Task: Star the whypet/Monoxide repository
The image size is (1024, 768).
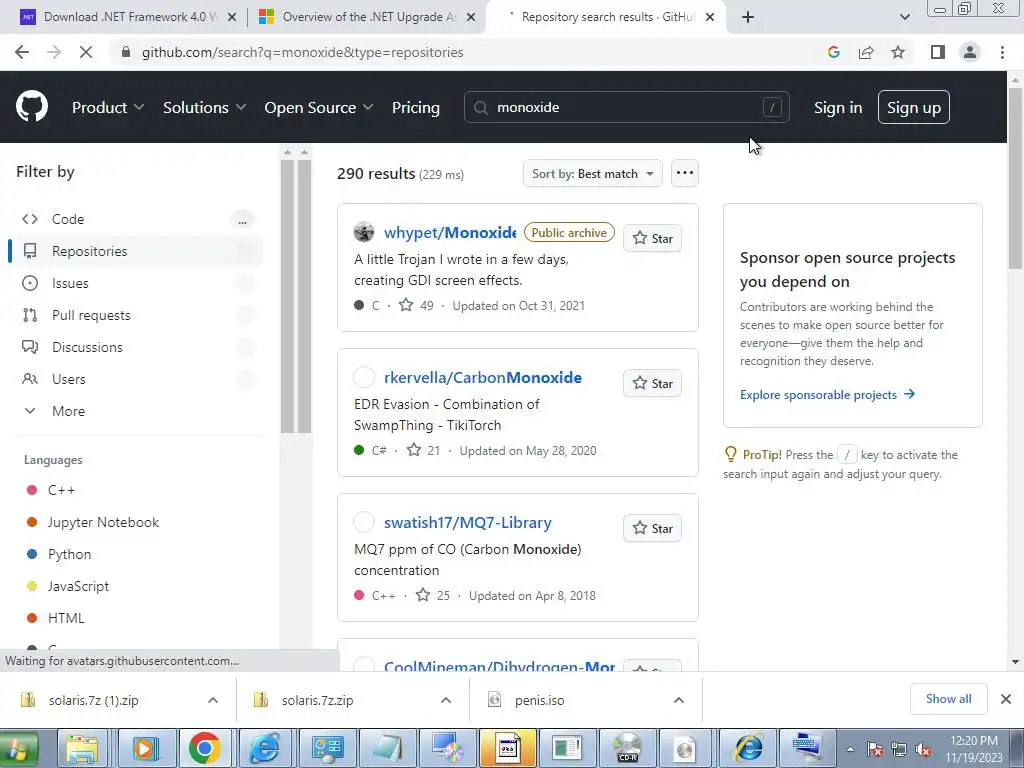Action: (x=652, y=238)
